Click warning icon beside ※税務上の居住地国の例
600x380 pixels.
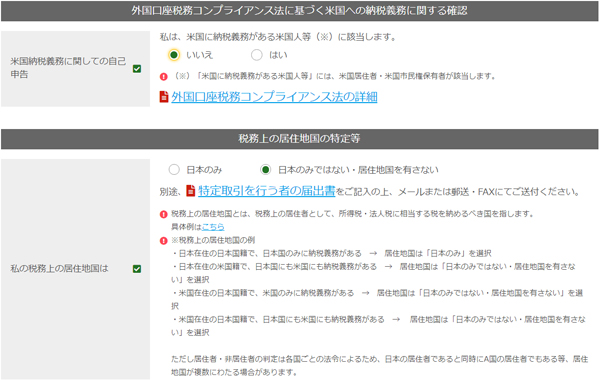pos(164,241)
